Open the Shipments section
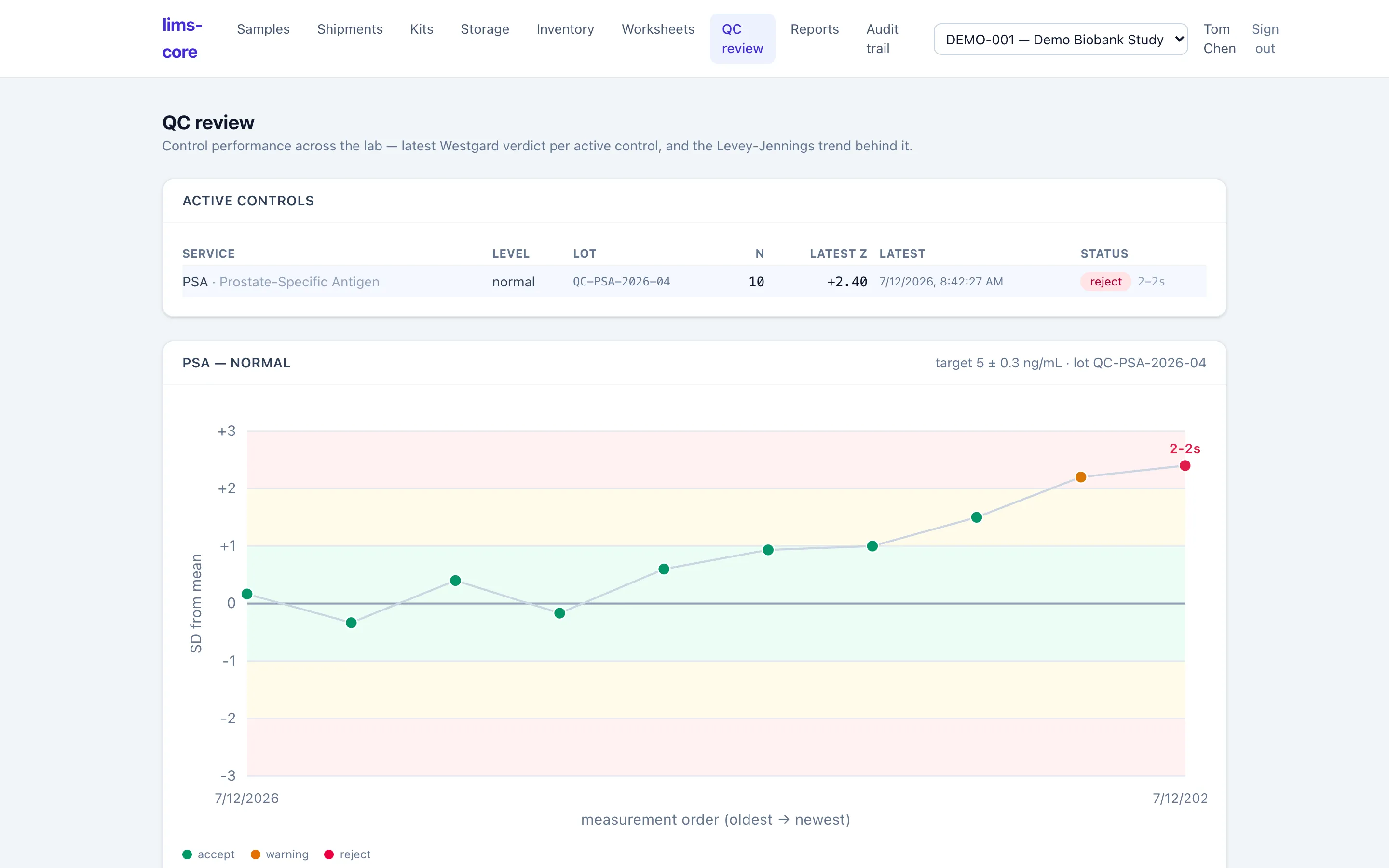This screenshot has width=1389, height=868. 350,29
